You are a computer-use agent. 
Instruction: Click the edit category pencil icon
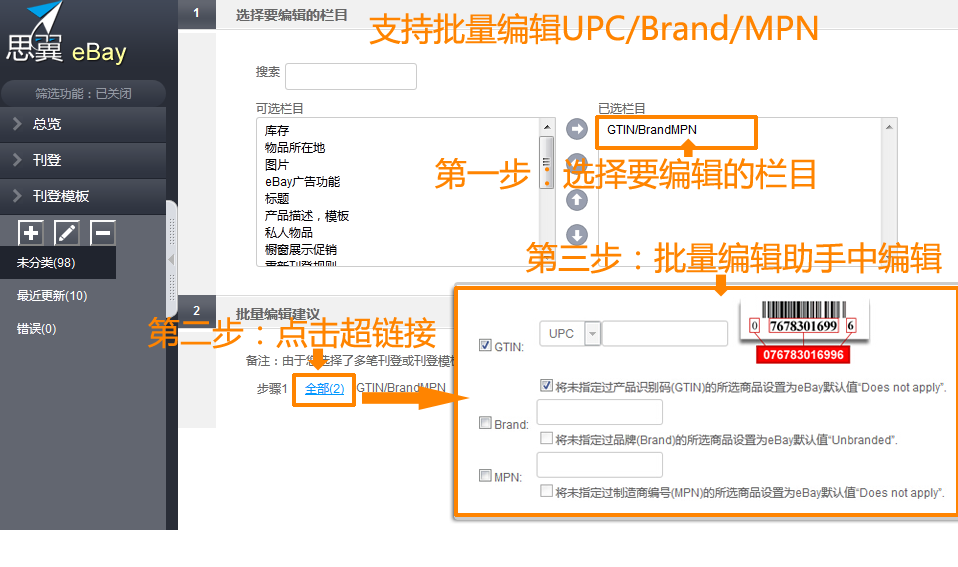[x=67, y=233]
